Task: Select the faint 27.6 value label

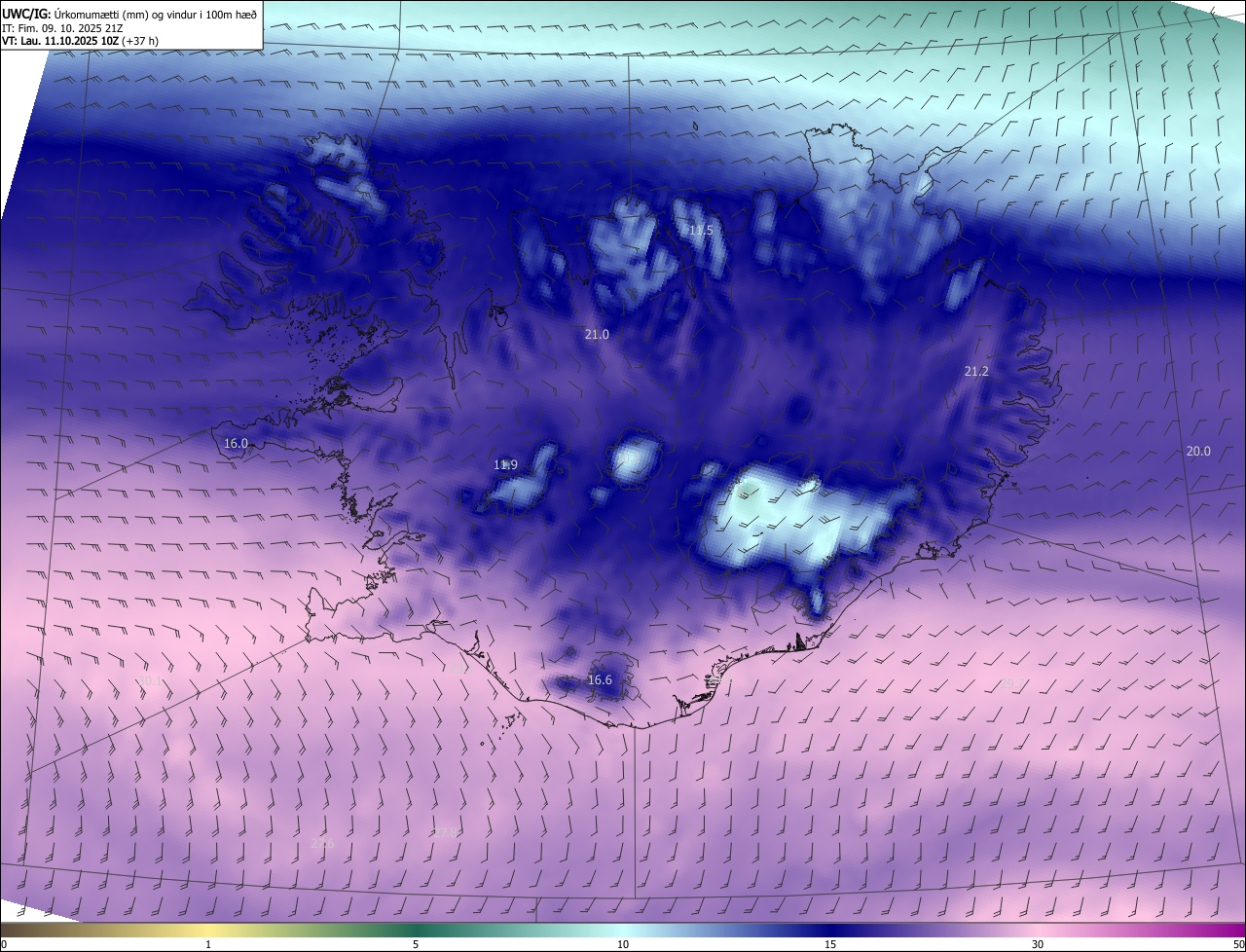Action: pos(322,843)
